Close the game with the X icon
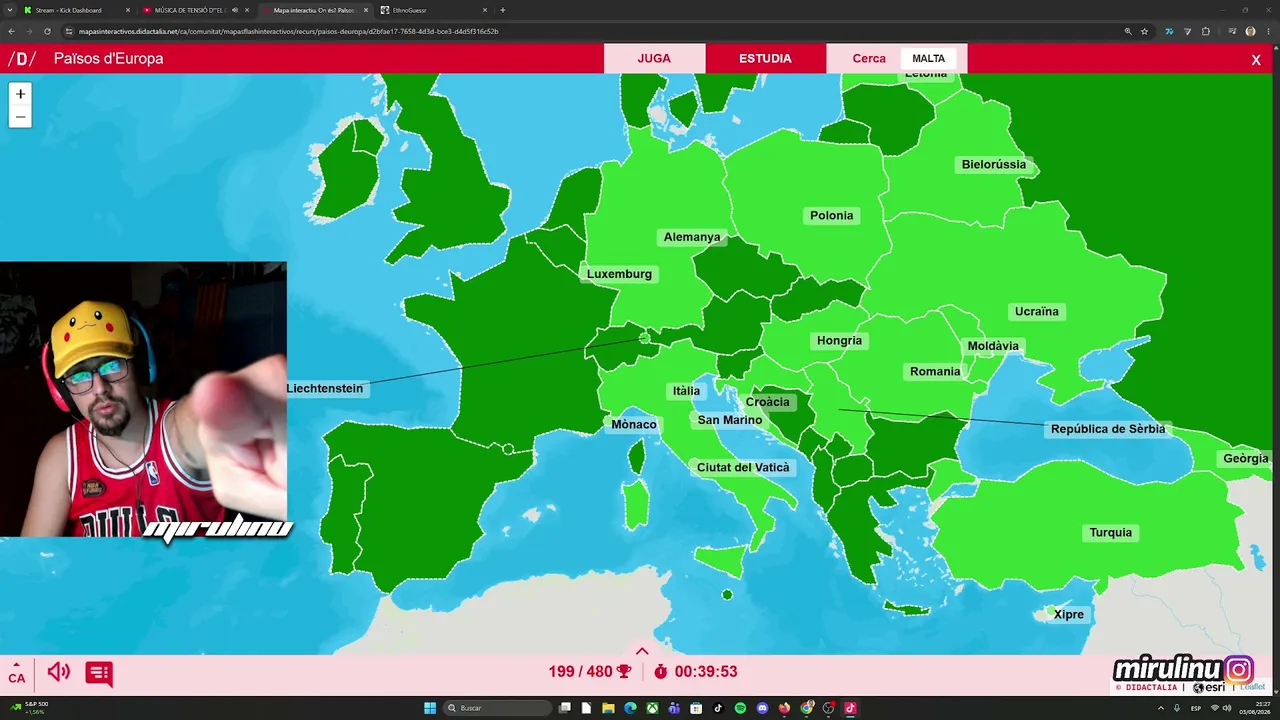The image size is (1280, 720). (1256, 60)
